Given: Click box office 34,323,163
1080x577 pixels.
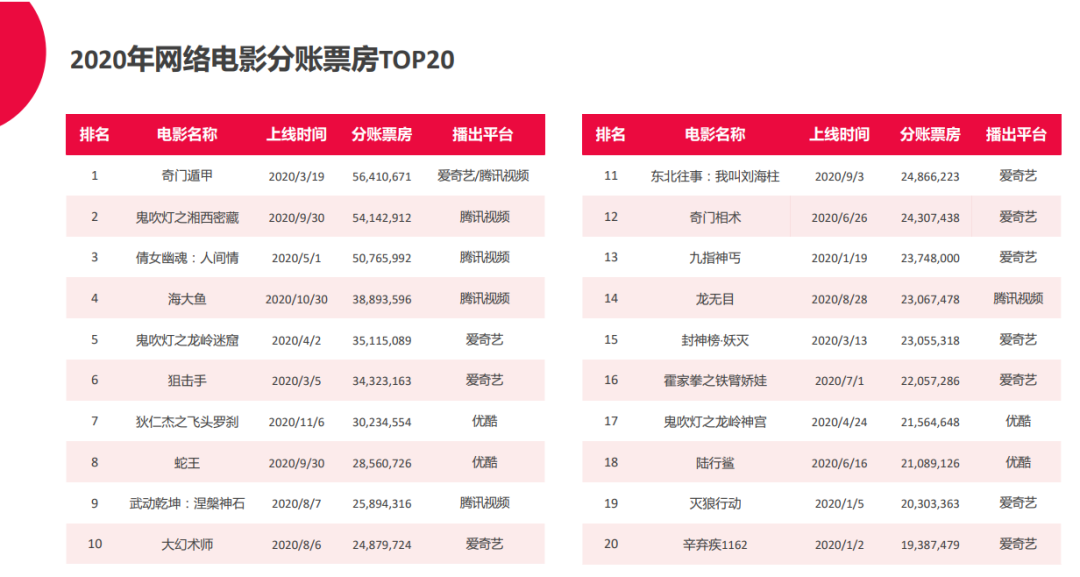Looking at the screenshot, I should coord(382,381).
